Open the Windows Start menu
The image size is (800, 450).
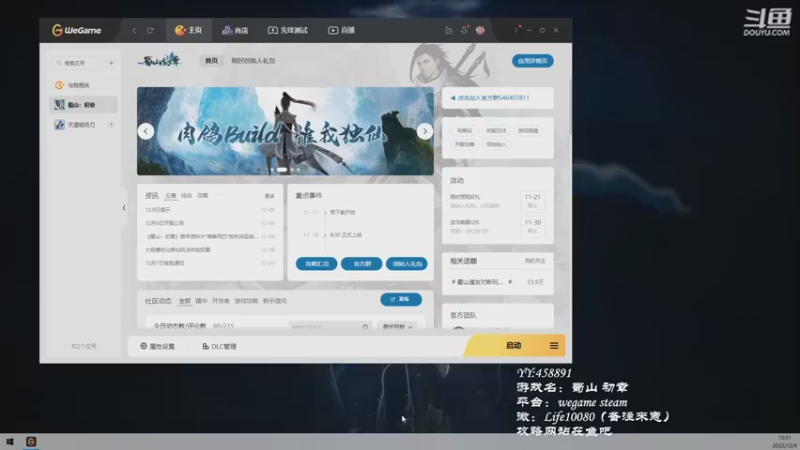pyautogui.click(x=10, y=442)
